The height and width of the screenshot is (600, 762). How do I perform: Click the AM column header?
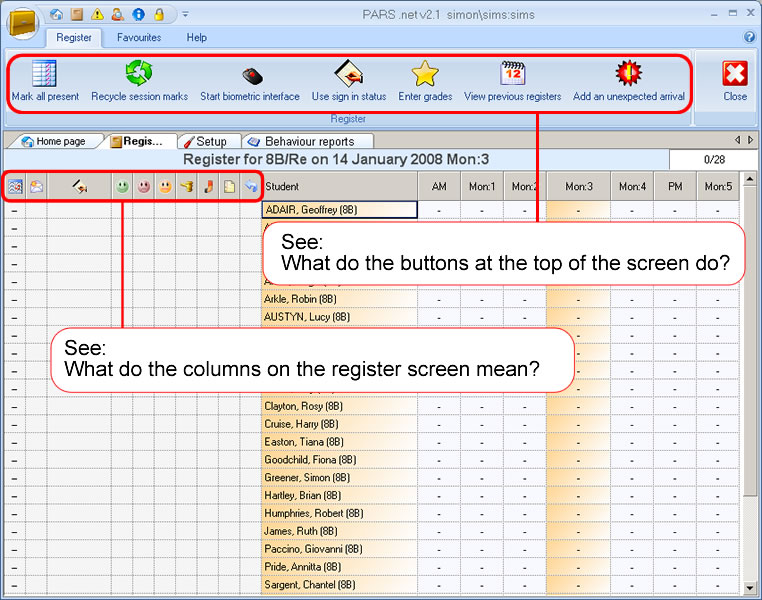coord(439,186)
